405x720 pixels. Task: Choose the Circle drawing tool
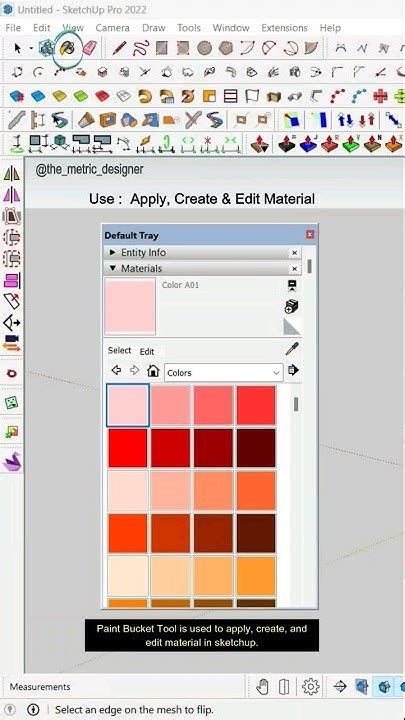click(x=204, y=48)
